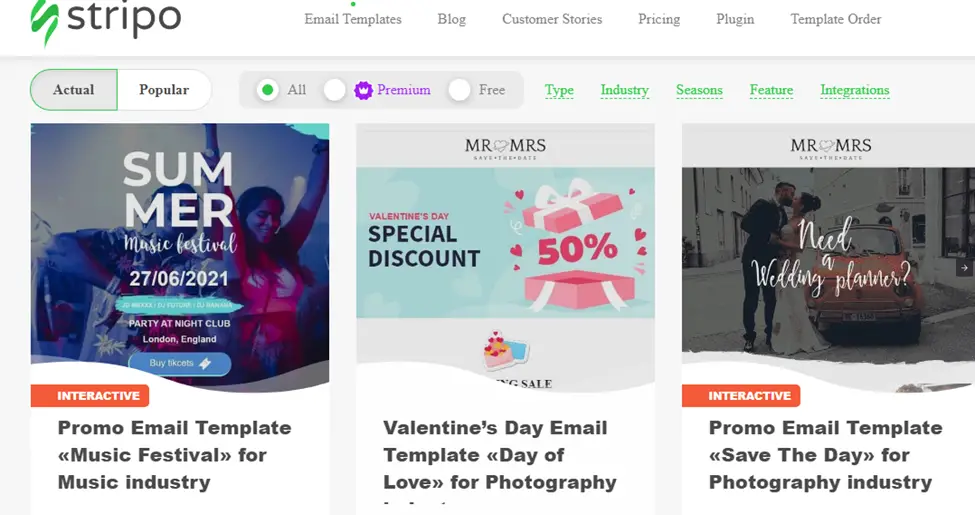The image size is (975, 515).
Task: Select the All radio option
Action: click(x=267, y=90)
